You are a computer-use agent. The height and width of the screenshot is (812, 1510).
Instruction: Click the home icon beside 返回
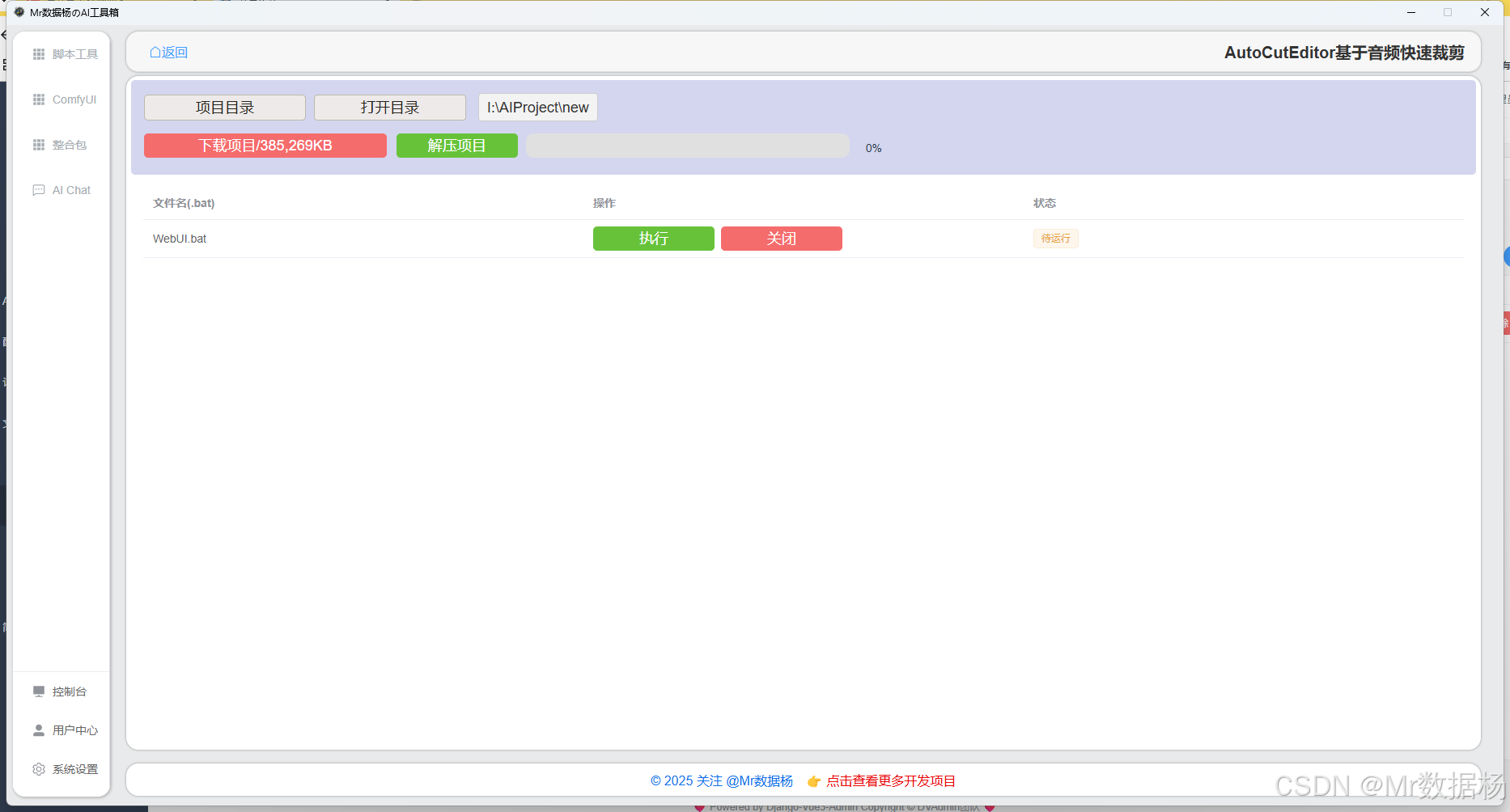[155, 53]
